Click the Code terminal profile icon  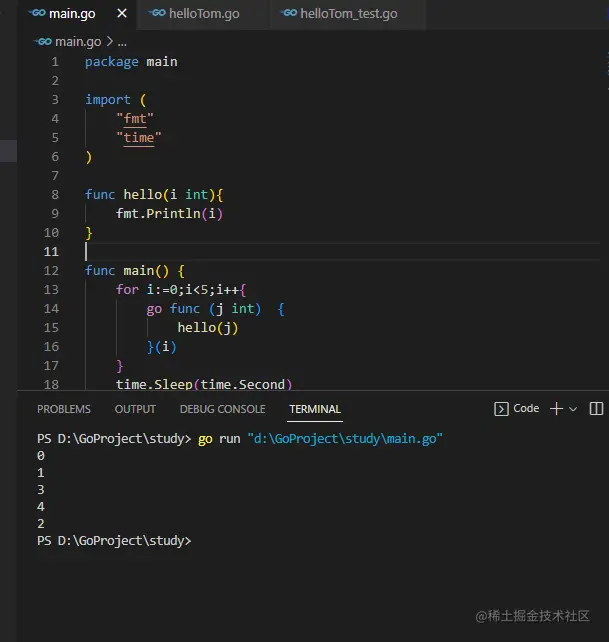(501, 409)
